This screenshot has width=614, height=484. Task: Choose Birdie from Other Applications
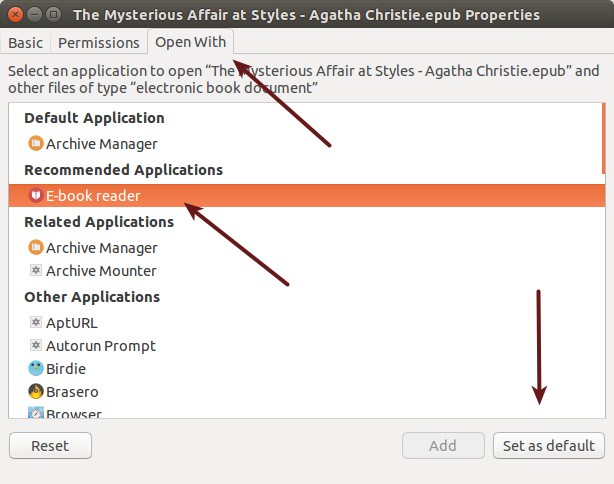[x=307, y=368]
